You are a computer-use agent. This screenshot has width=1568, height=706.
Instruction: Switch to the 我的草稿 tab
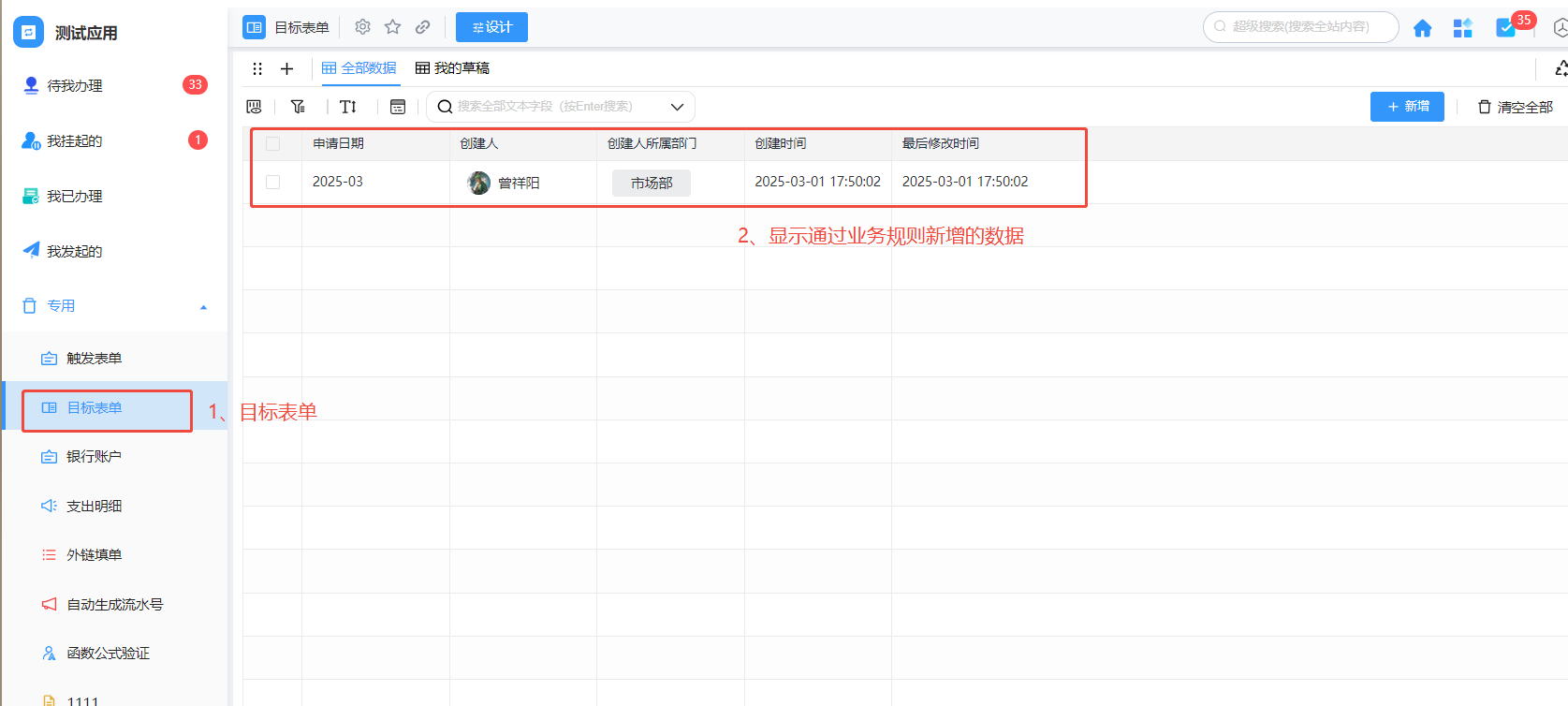[452, 68]
